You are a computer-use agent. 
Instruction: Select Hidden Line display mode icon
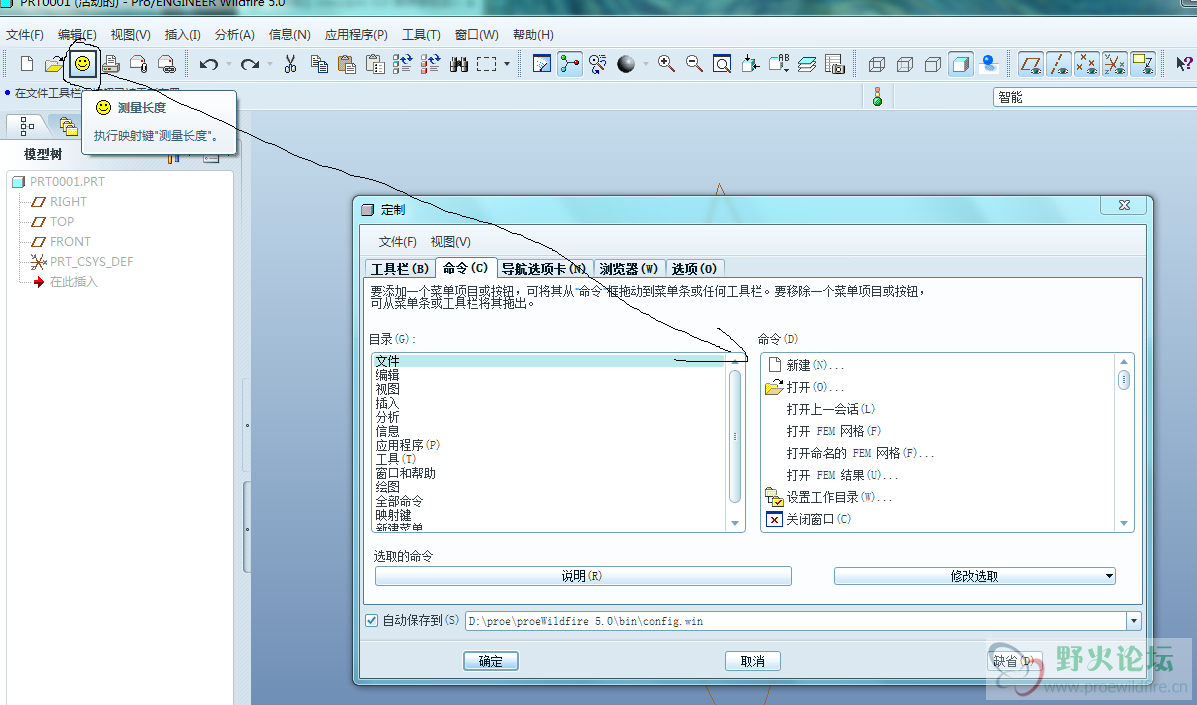click(905, 64)
